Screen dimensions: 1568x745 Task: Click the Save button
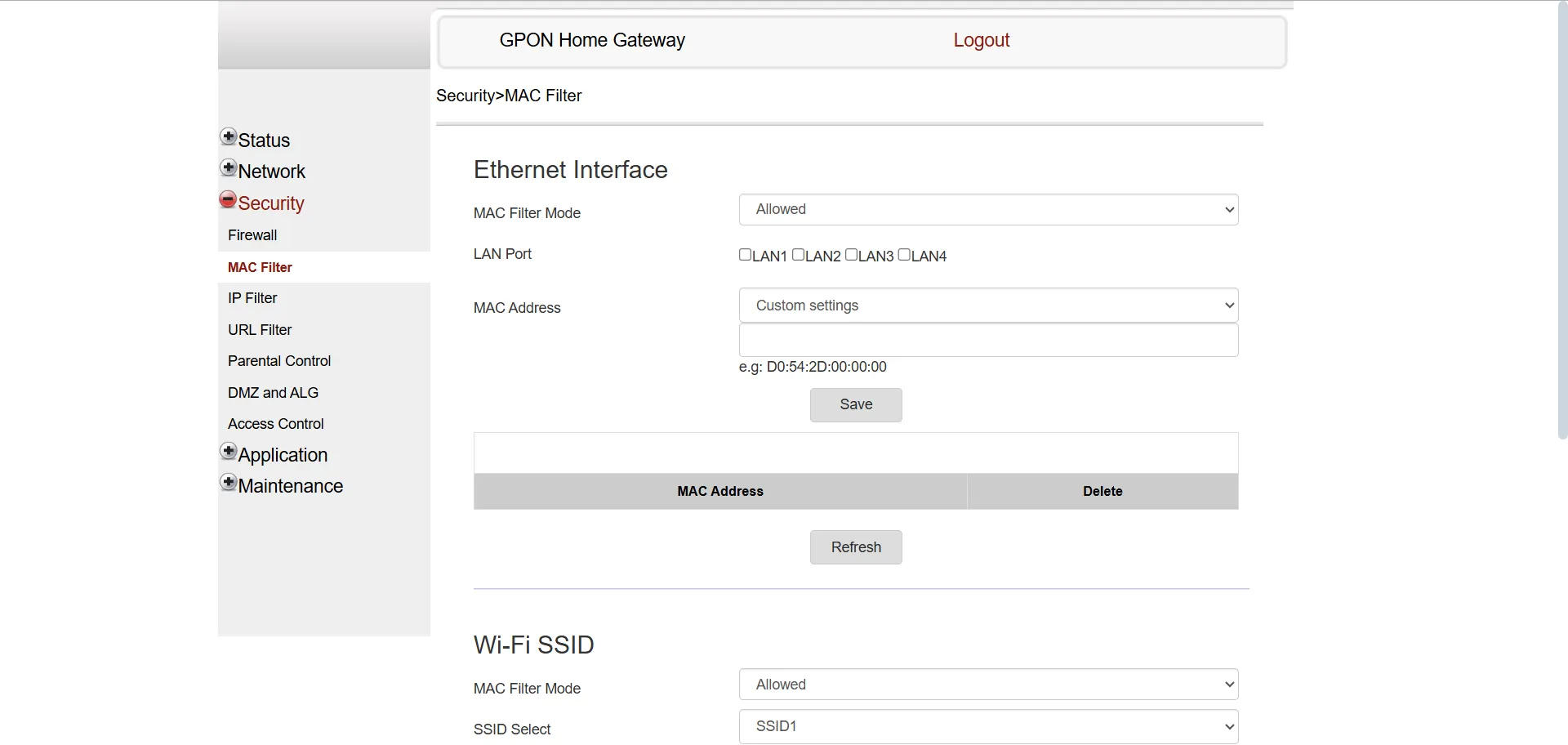pyautogui.click(x=855, y=404)
